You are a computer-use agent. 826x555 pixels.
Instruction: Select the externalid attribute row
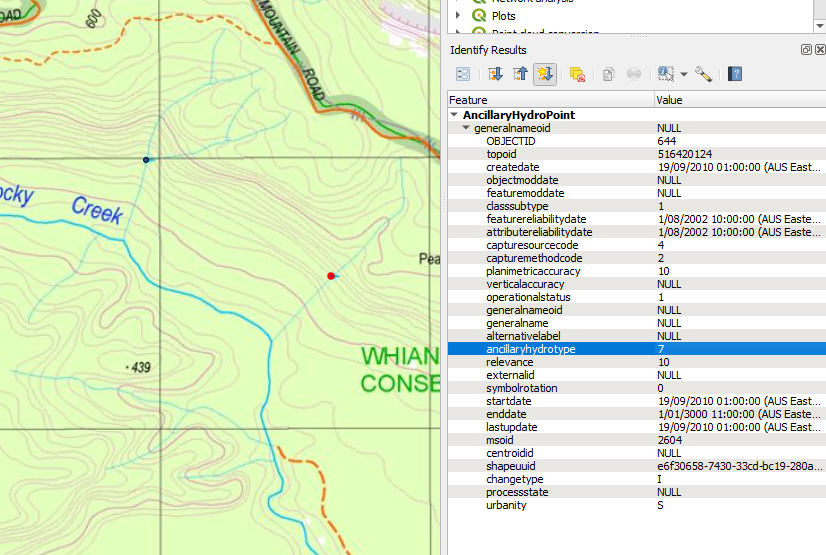[637, 375]
